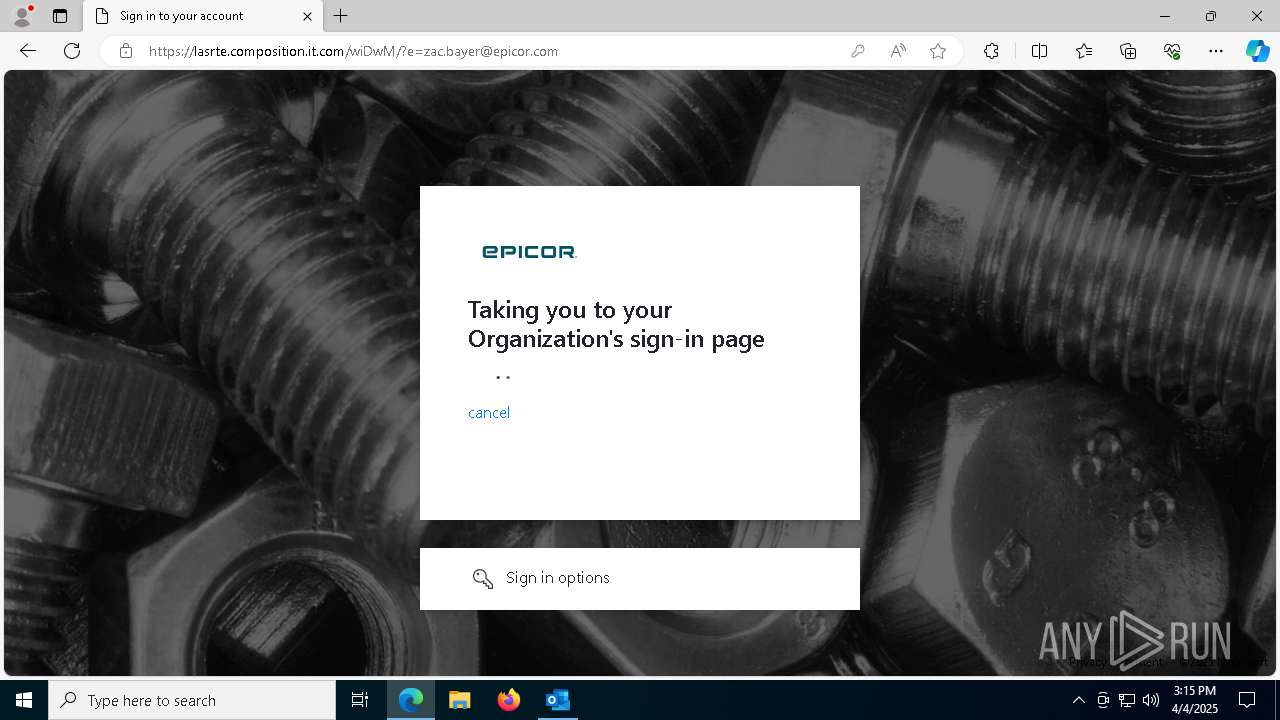Open Settings and more ellipsis menu
This screenshot has width=1280, height=720.
(1216, 51)
